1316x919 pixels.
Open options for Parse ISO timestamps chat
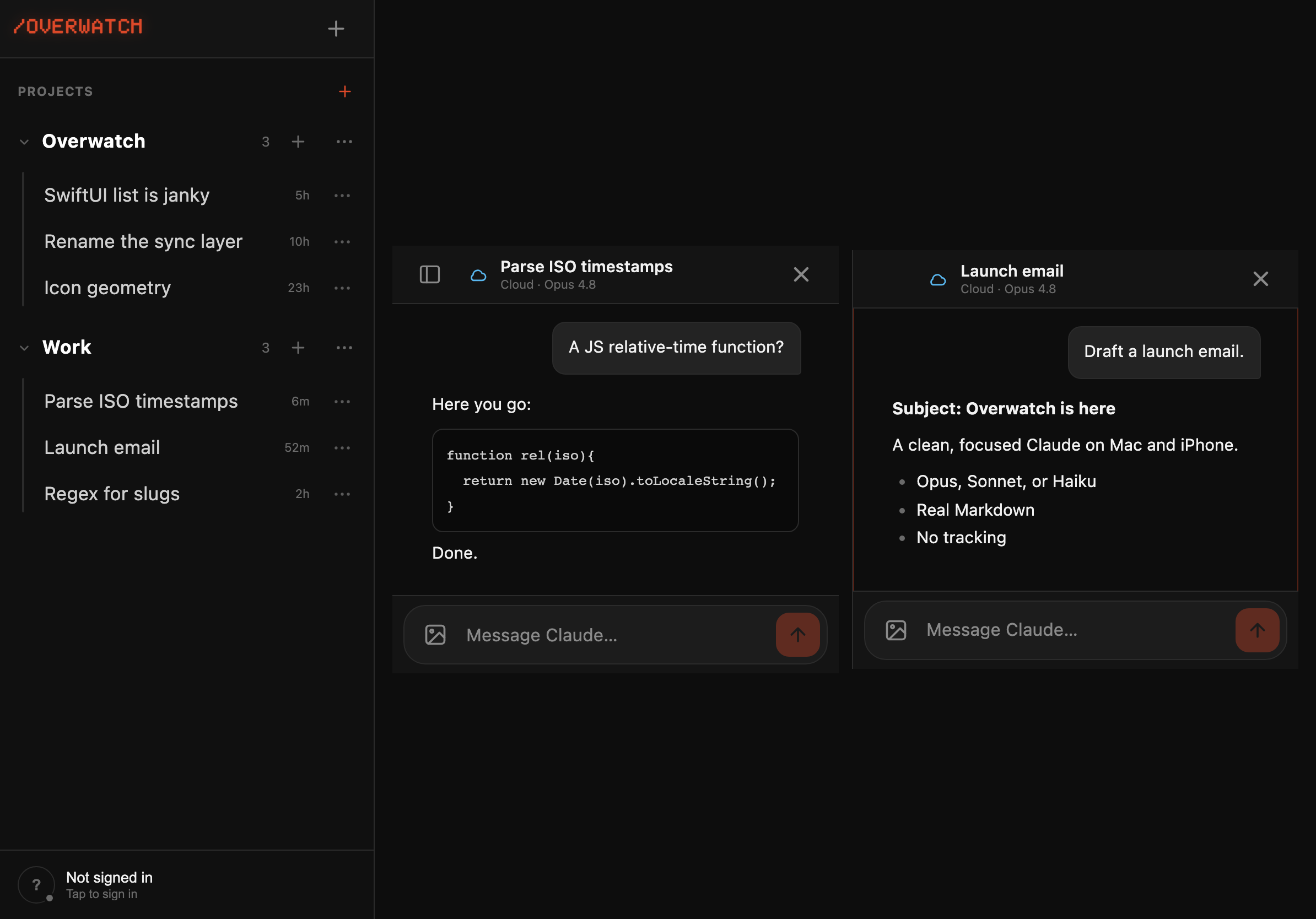click(342, 402)
